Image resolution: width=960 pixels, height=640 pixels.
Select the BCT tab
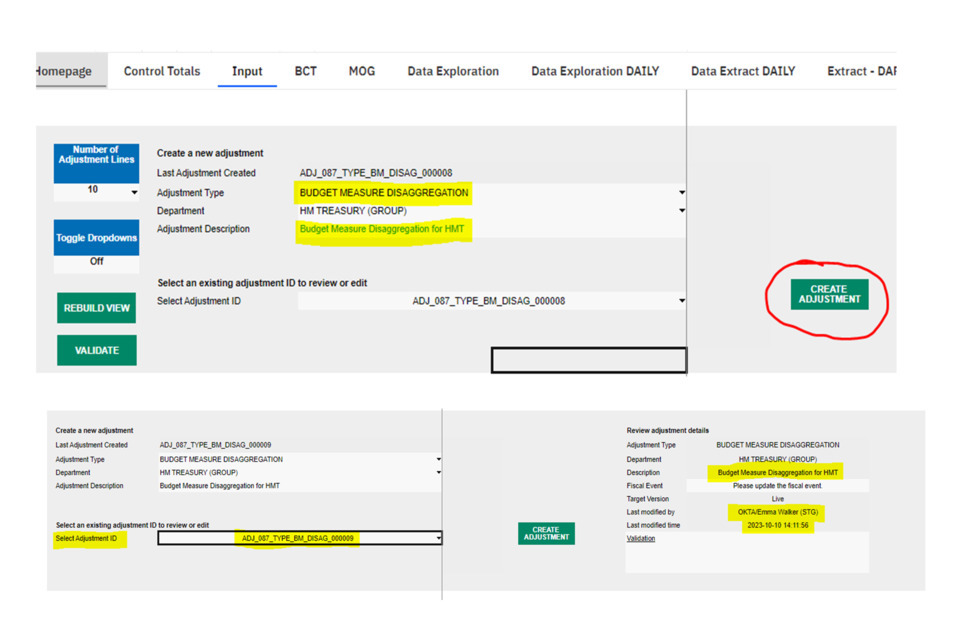click(306, 71)
